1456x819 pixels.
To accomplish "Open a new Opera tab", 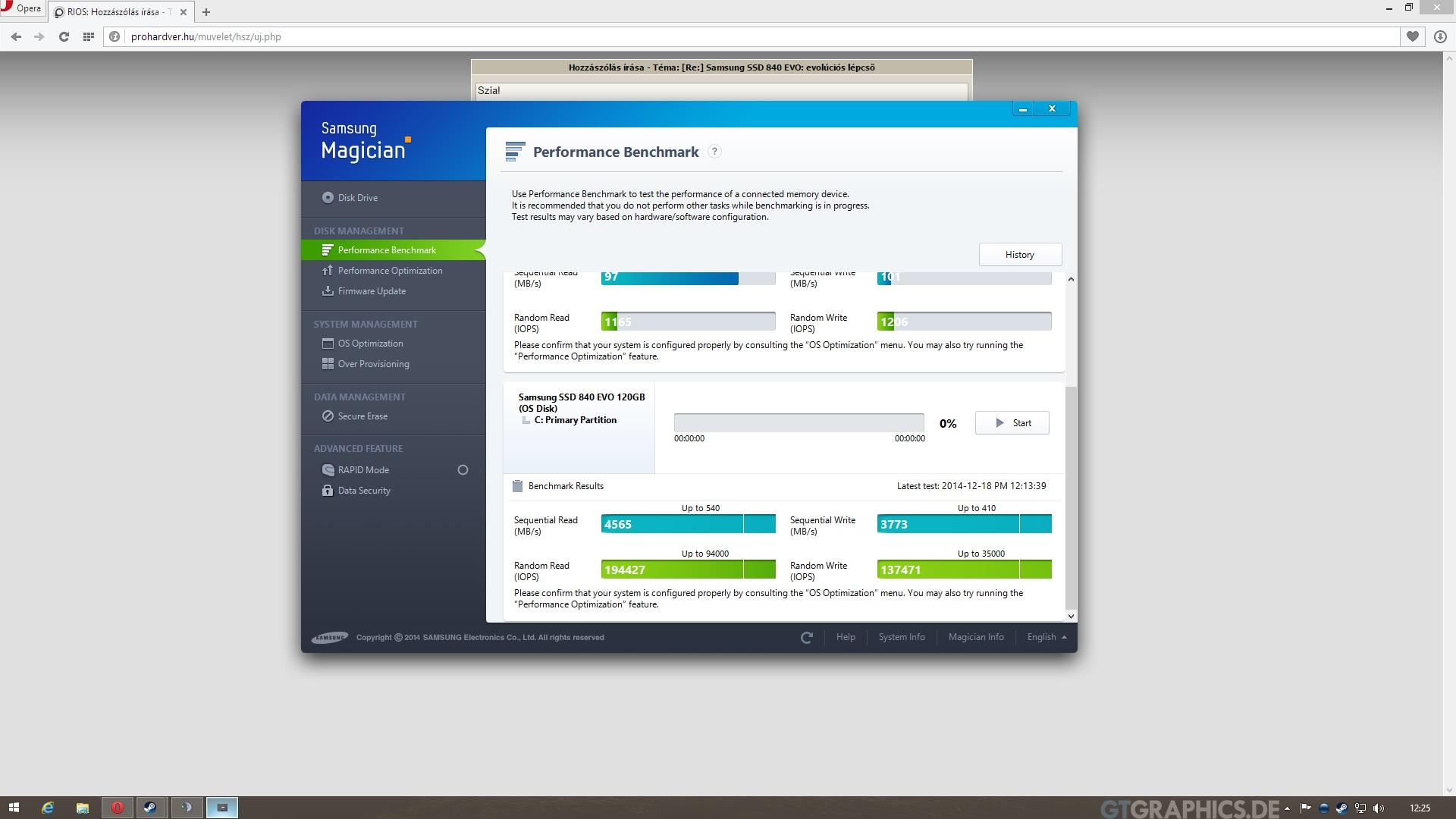I will click(x=206, y=12).
